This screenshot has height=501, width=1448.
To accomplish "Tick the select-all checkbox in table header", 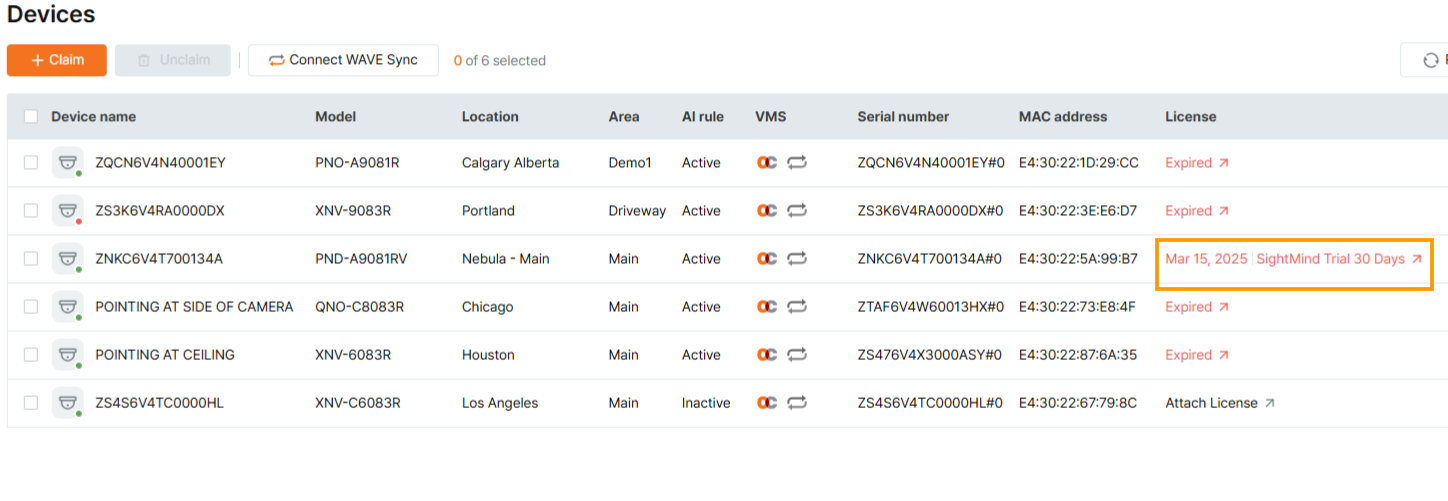I will (31, 116).
